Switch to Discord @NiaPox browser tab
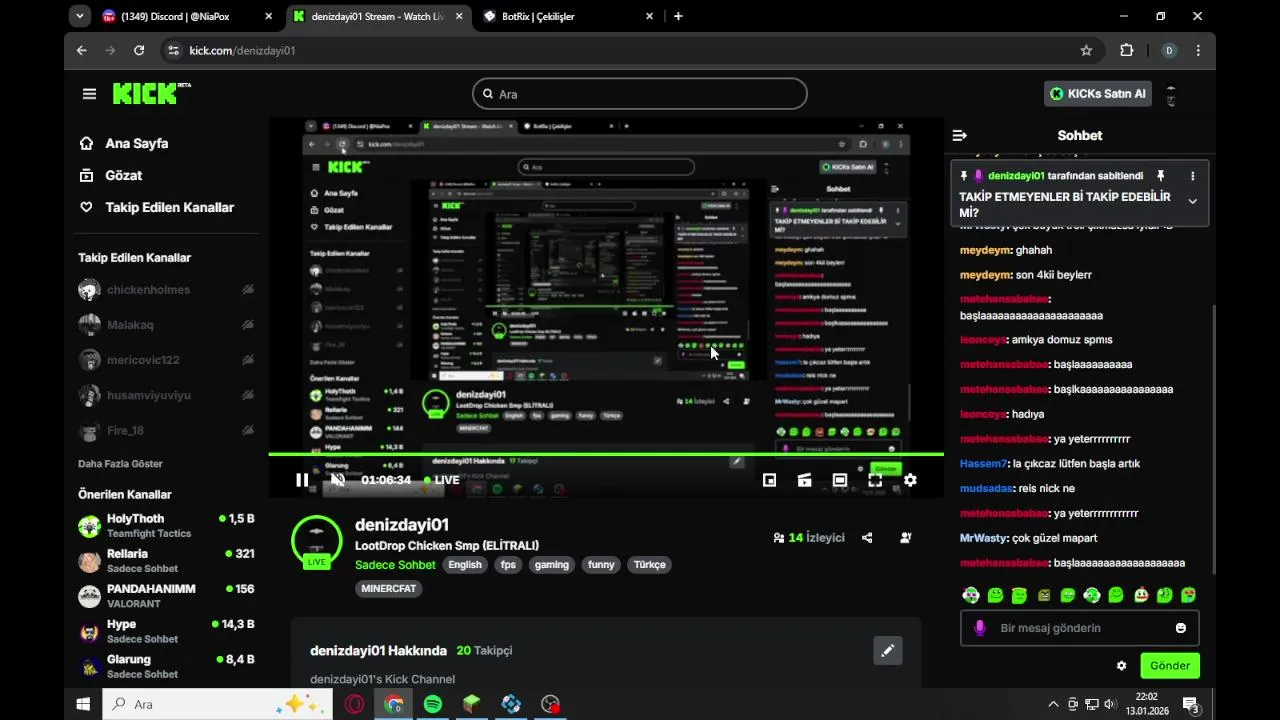The image size is (1280, 720). tap(189, 16)
